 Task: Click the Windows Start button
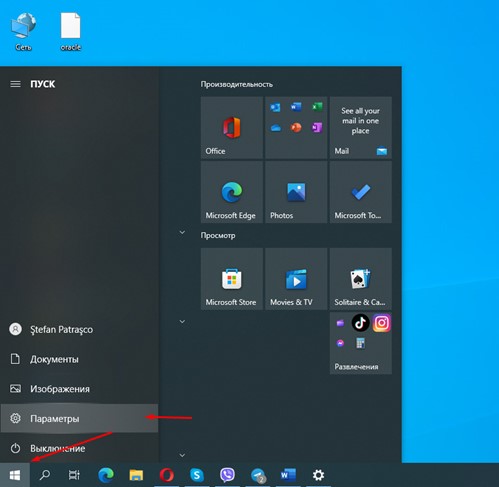click(x=15, y=475)
